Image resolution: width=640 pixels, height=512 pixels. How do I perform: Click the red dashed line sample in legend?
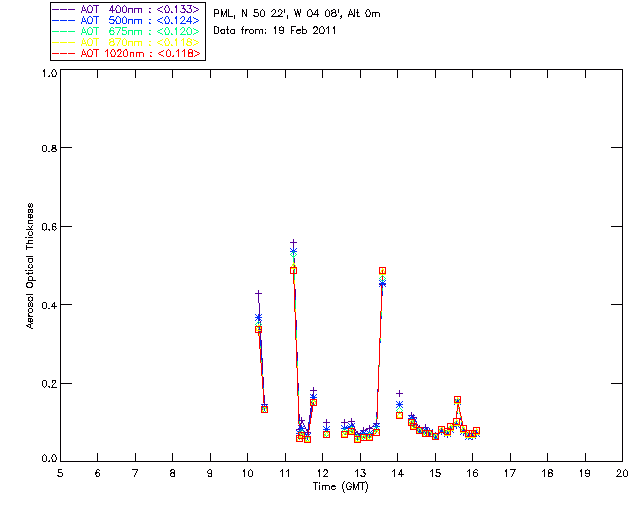pyautogui.click(x=64, y=53)
